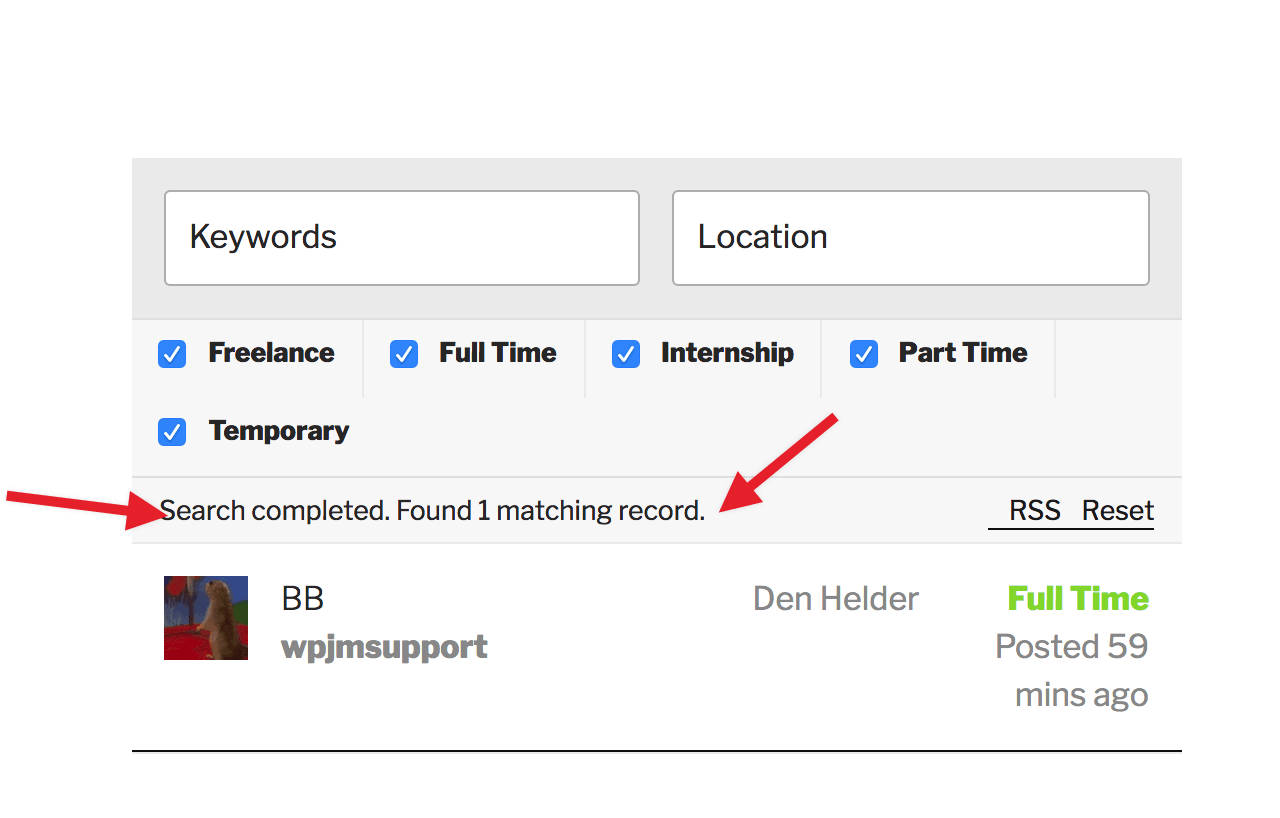1280x818 pixels.
Task: Select the bold Freelance filter label
Action: [271, 353]
